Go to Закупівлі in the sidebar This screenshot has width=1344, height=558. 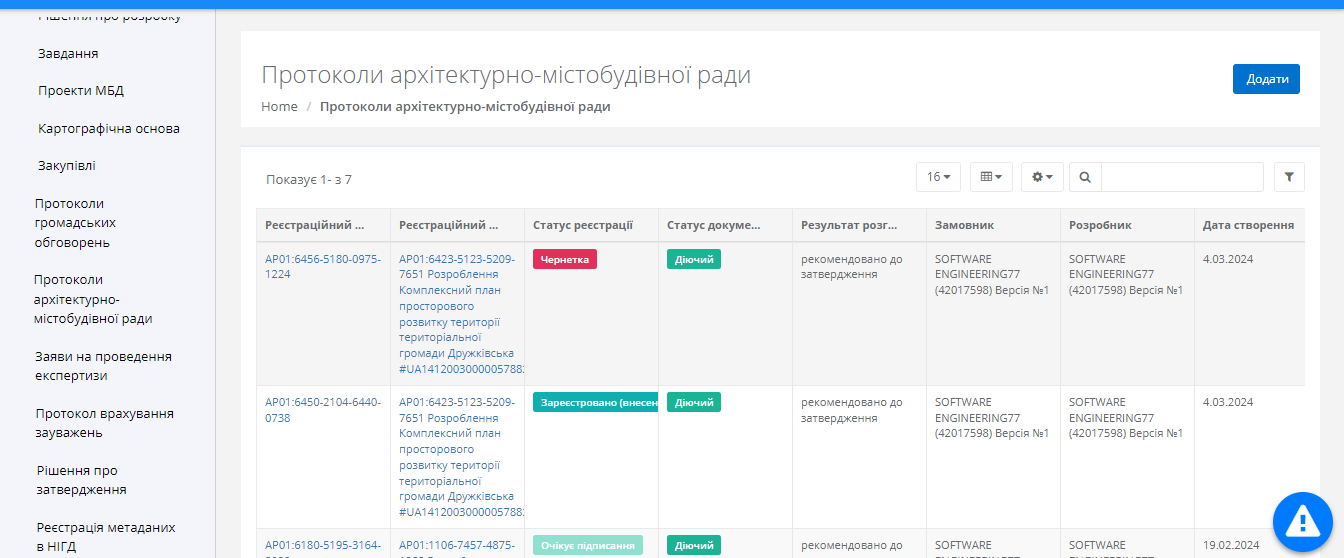coord(67,166)
